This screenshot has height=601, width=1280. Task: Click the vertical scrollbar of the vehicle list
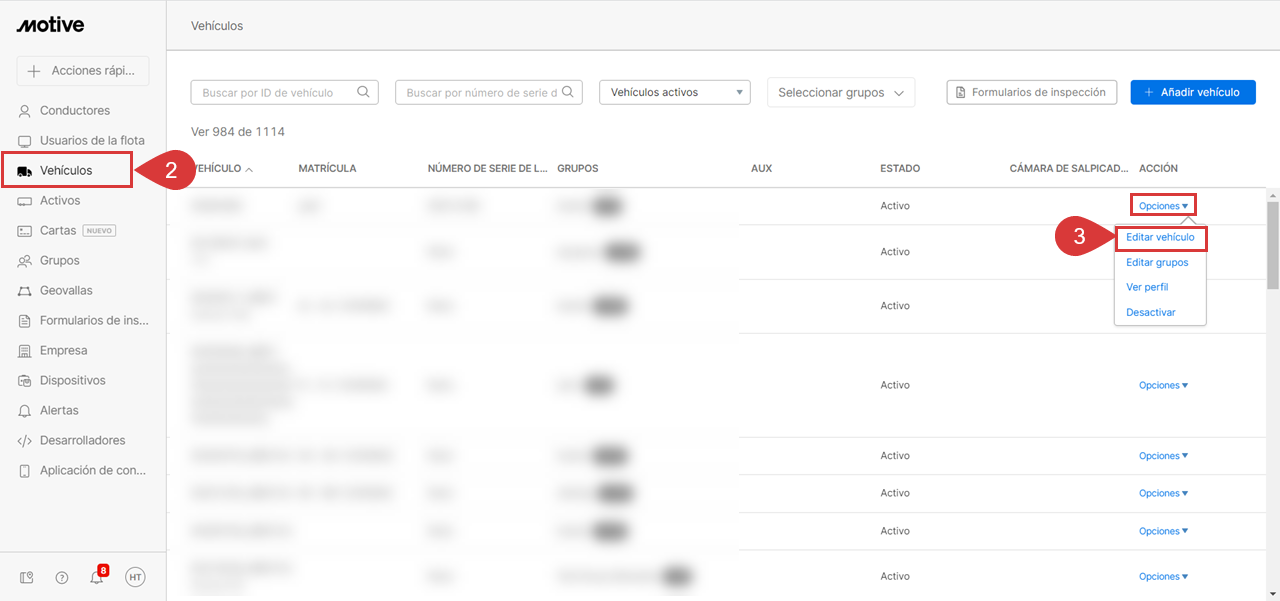(x=1273, y=245)
